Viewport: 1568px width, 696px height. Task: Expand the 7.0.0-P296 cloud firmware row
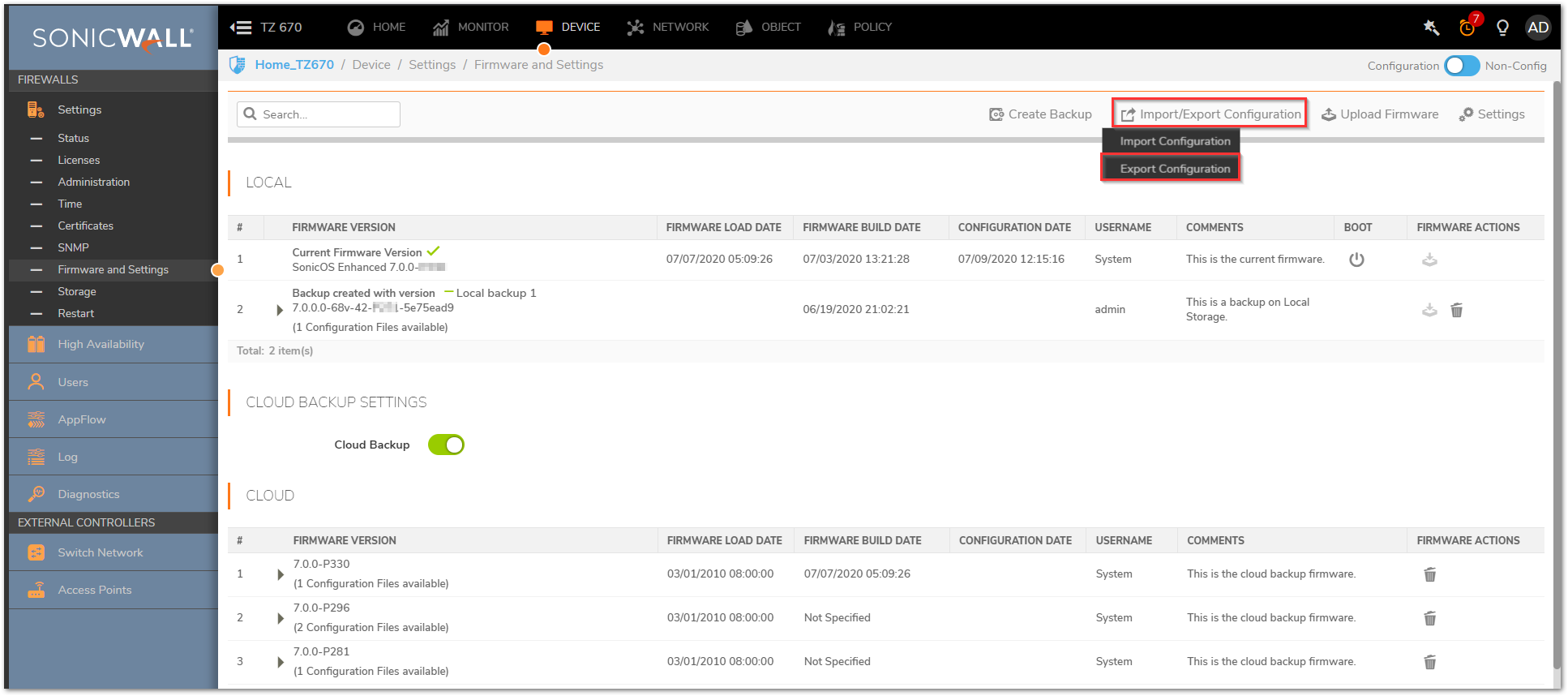[281, 618]
